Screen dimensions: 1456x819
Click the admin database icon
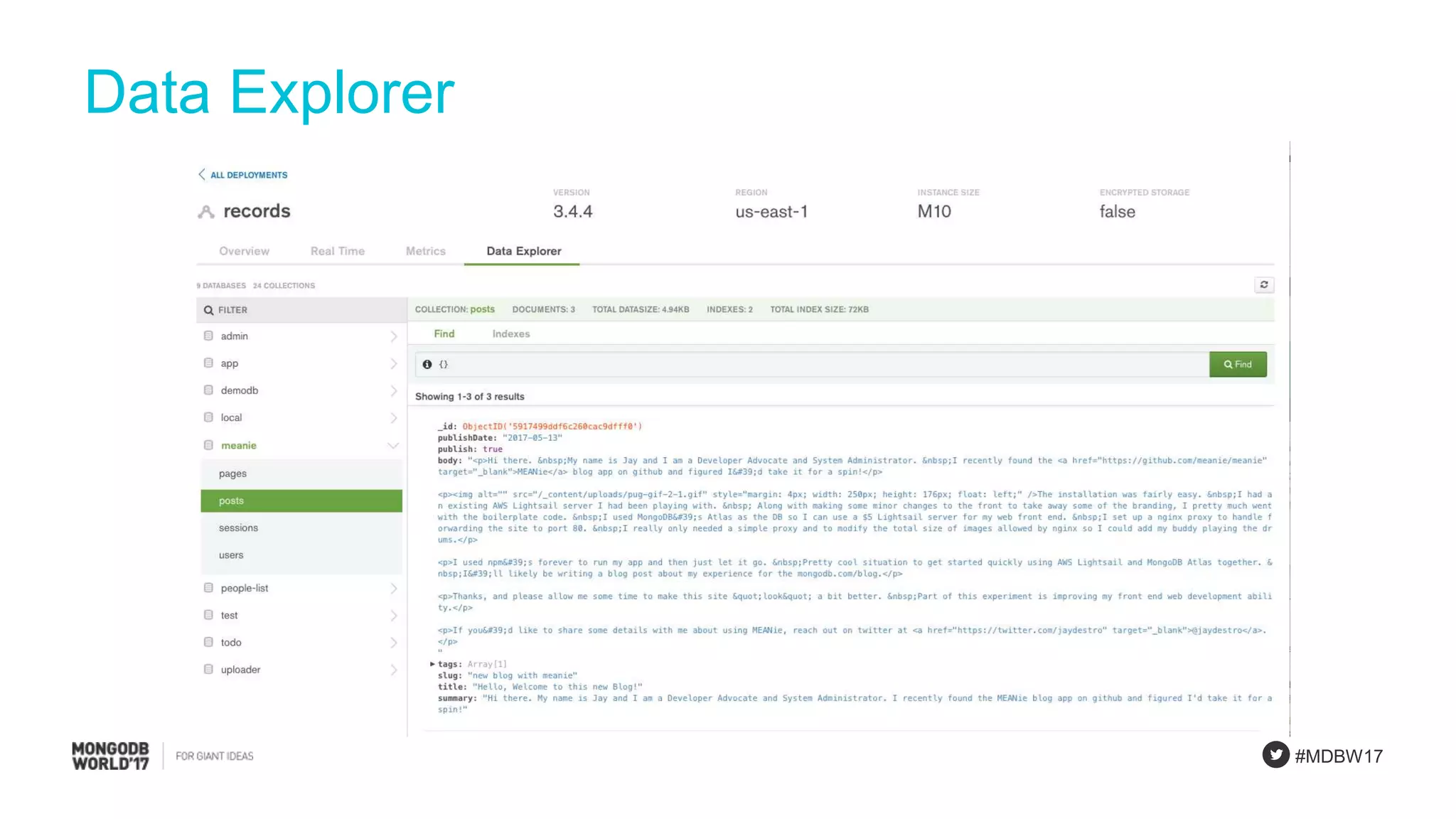[208, 336]
